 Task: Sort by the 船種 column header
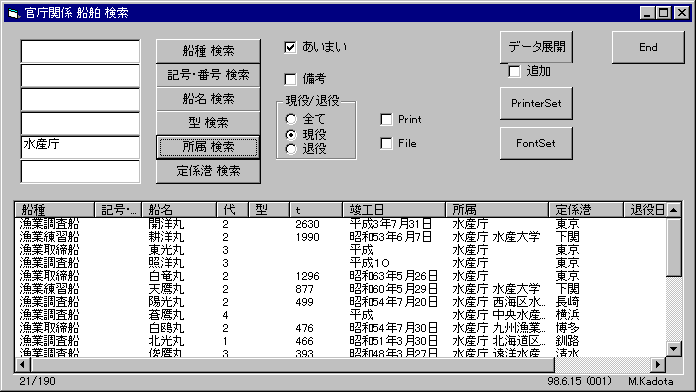[55, 210]
